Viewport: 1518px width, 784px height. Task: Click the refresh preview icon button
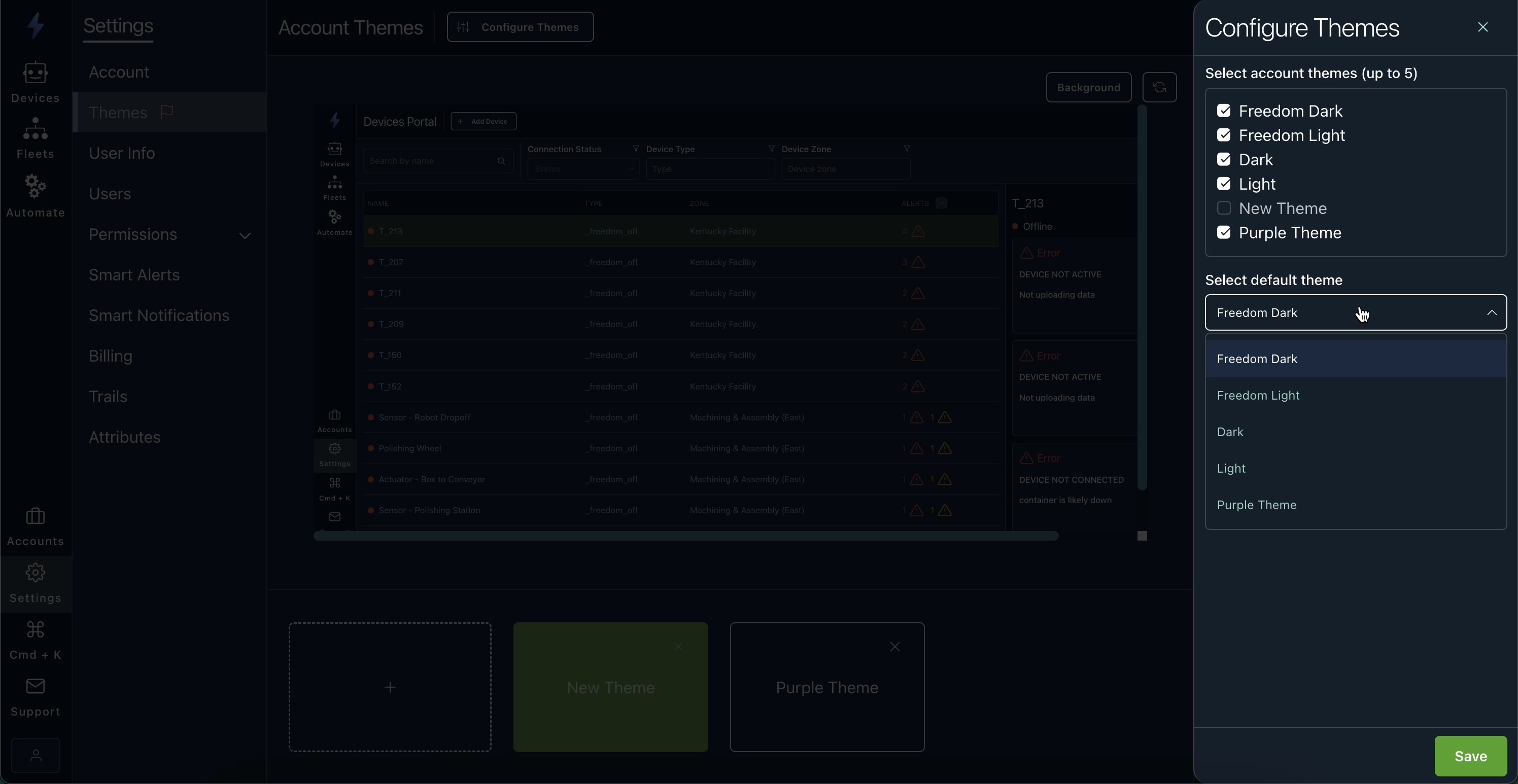click(1159, 87)
